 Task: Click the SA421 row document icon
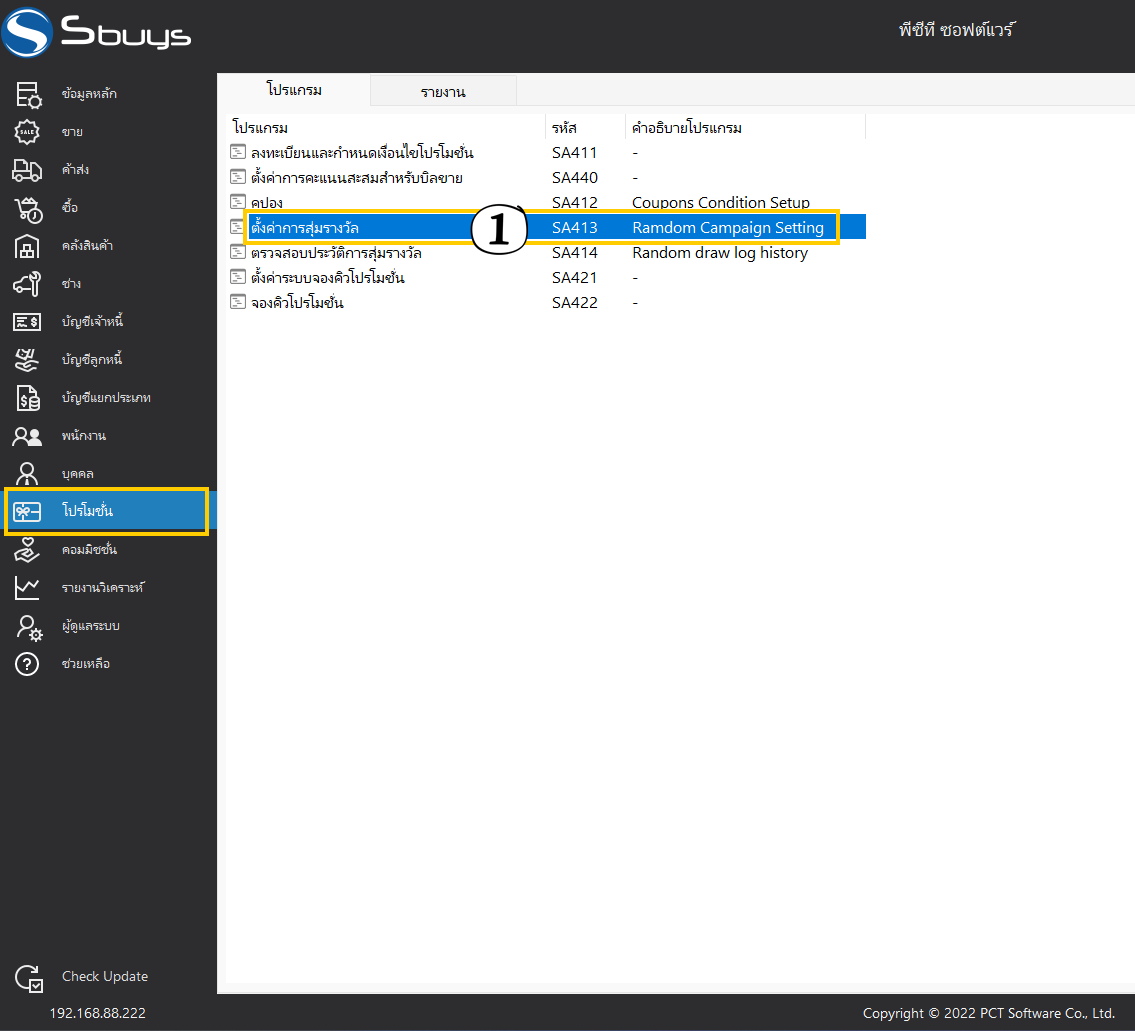pyautogui.click(x=237, y=277)
